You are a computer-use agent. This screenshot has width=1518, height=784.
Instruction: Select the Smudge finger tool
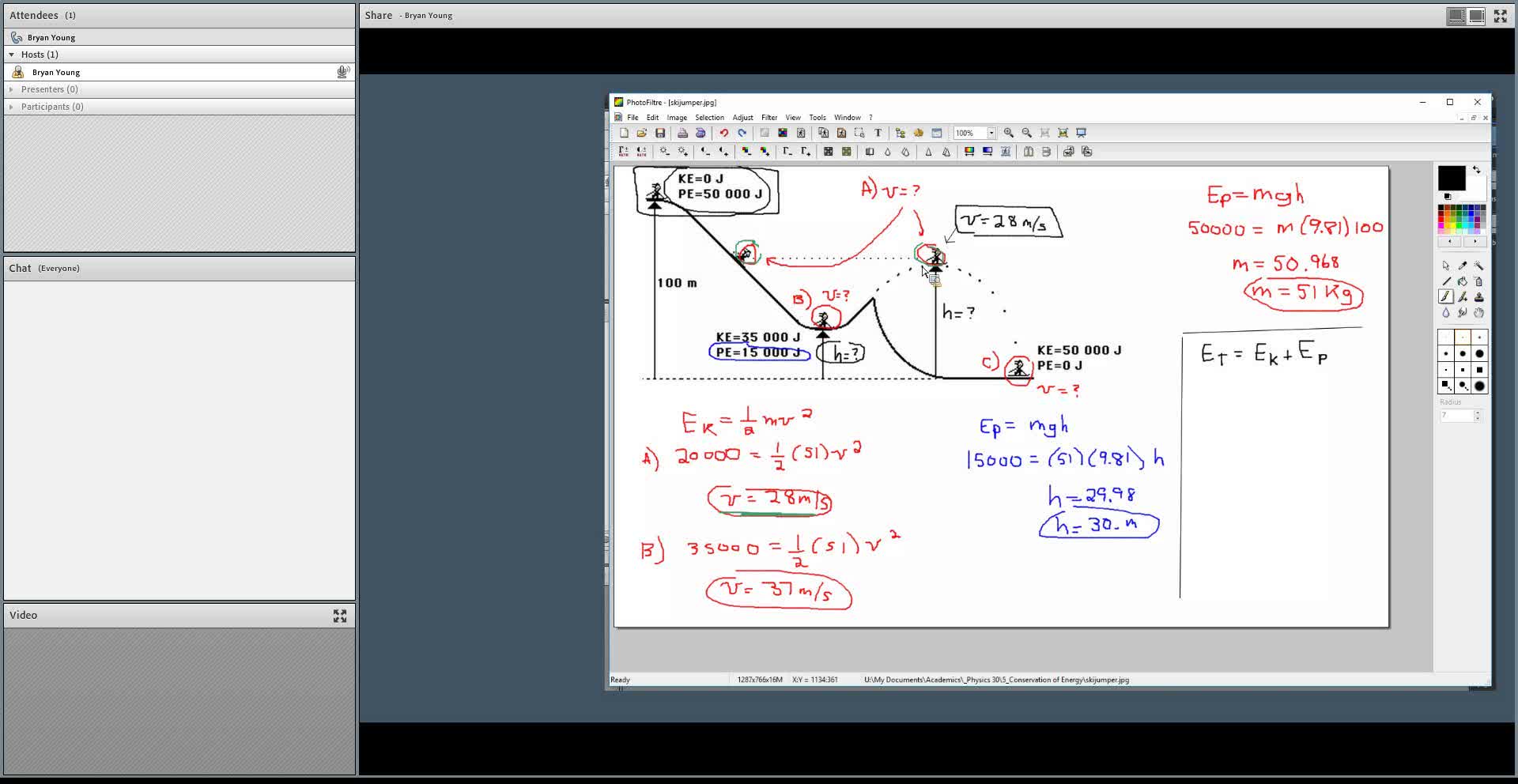tap(1463, 313)
